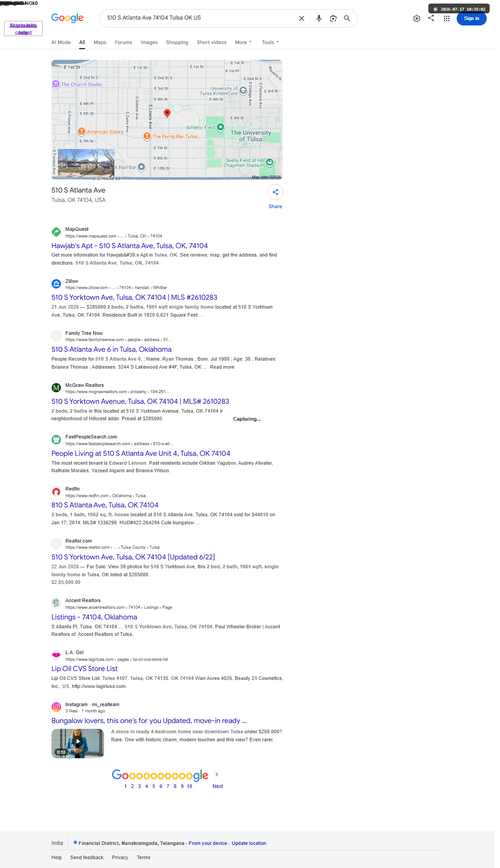
Task: Click the share icon in header
Action: [x=431, y=18]
